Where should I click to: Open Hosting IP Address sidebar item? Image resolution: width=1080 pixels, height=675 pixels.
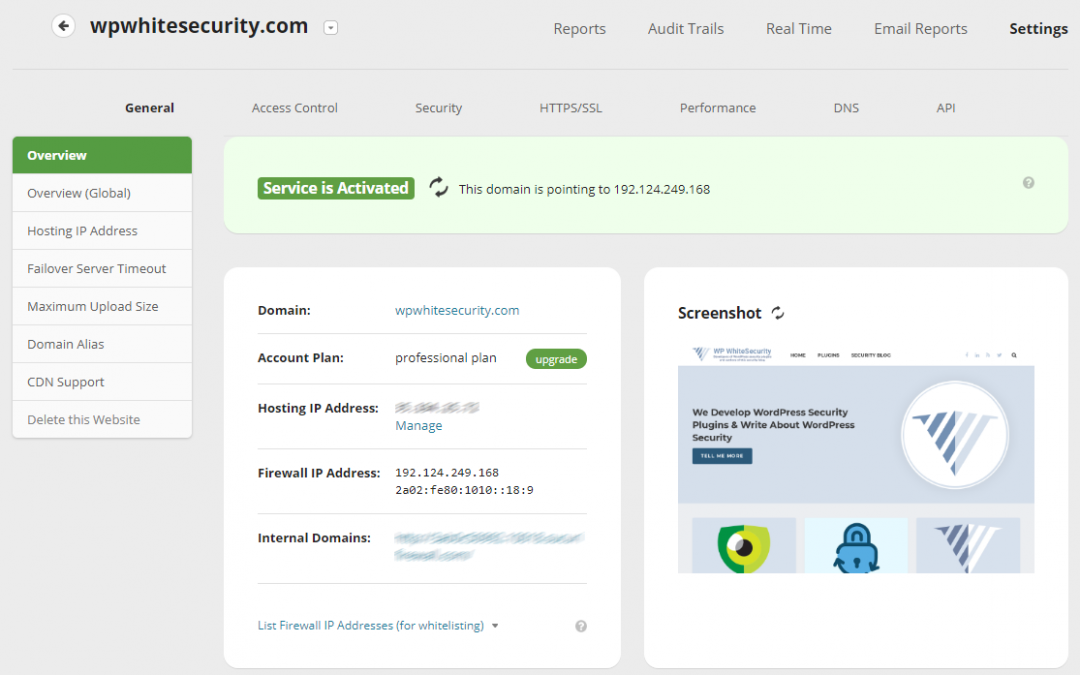102,231
